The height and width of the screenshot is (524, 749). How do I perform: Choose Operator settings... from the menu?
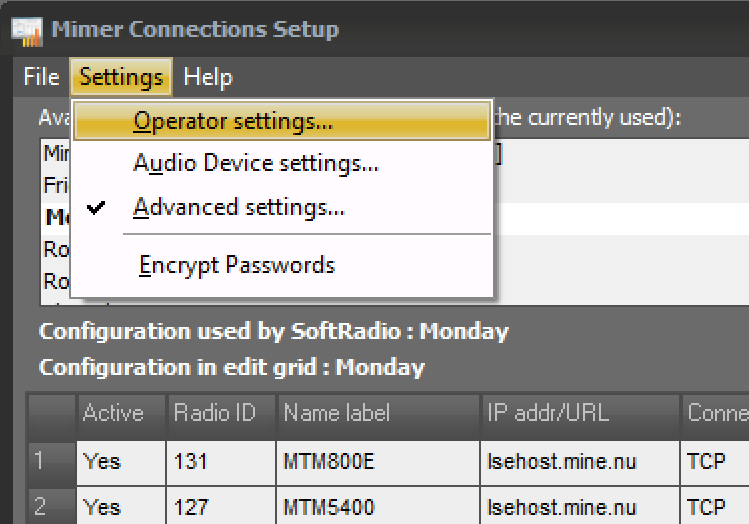coord(282,121)
